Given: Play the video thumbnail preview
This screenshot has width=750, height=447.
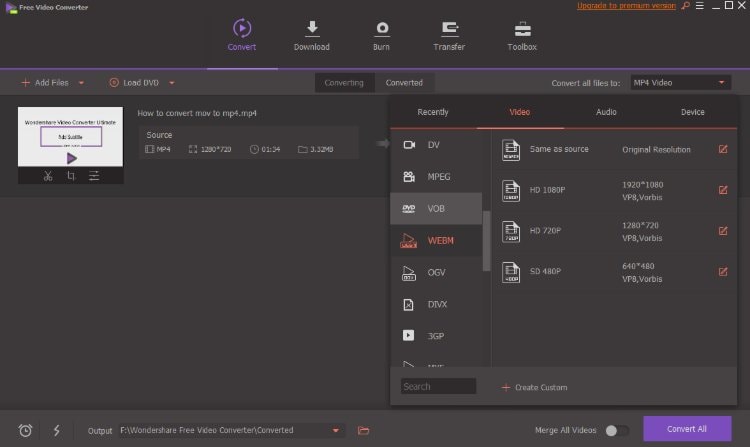Looking at the screenshot, I should pyautogui.click(x=71, y=158).
